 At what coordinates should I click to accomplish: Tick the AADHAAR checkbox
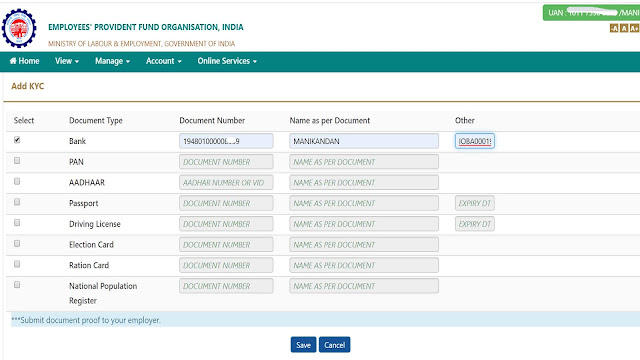[x=17, y=181]
